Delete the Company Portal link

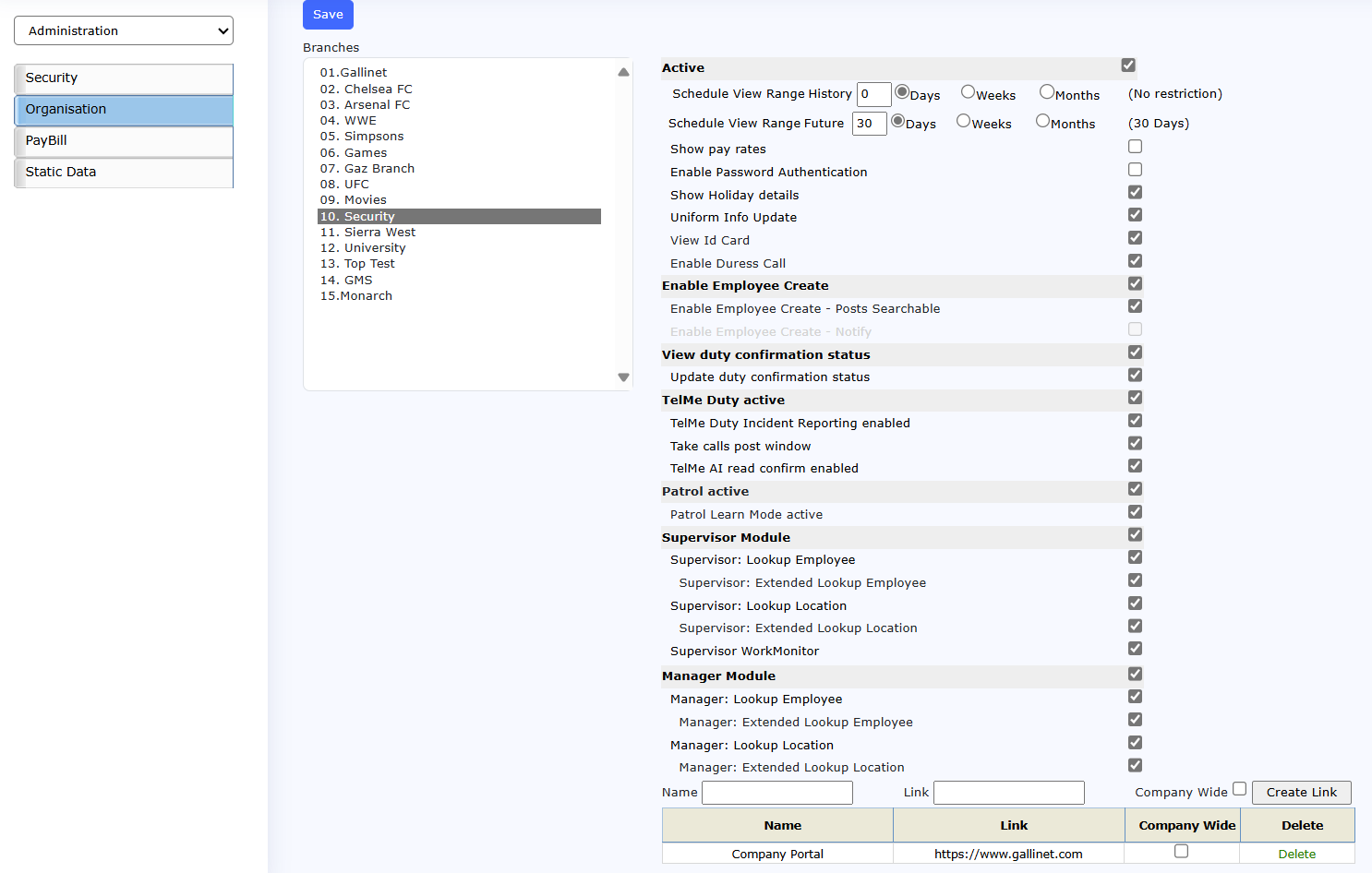[1296, 855]
